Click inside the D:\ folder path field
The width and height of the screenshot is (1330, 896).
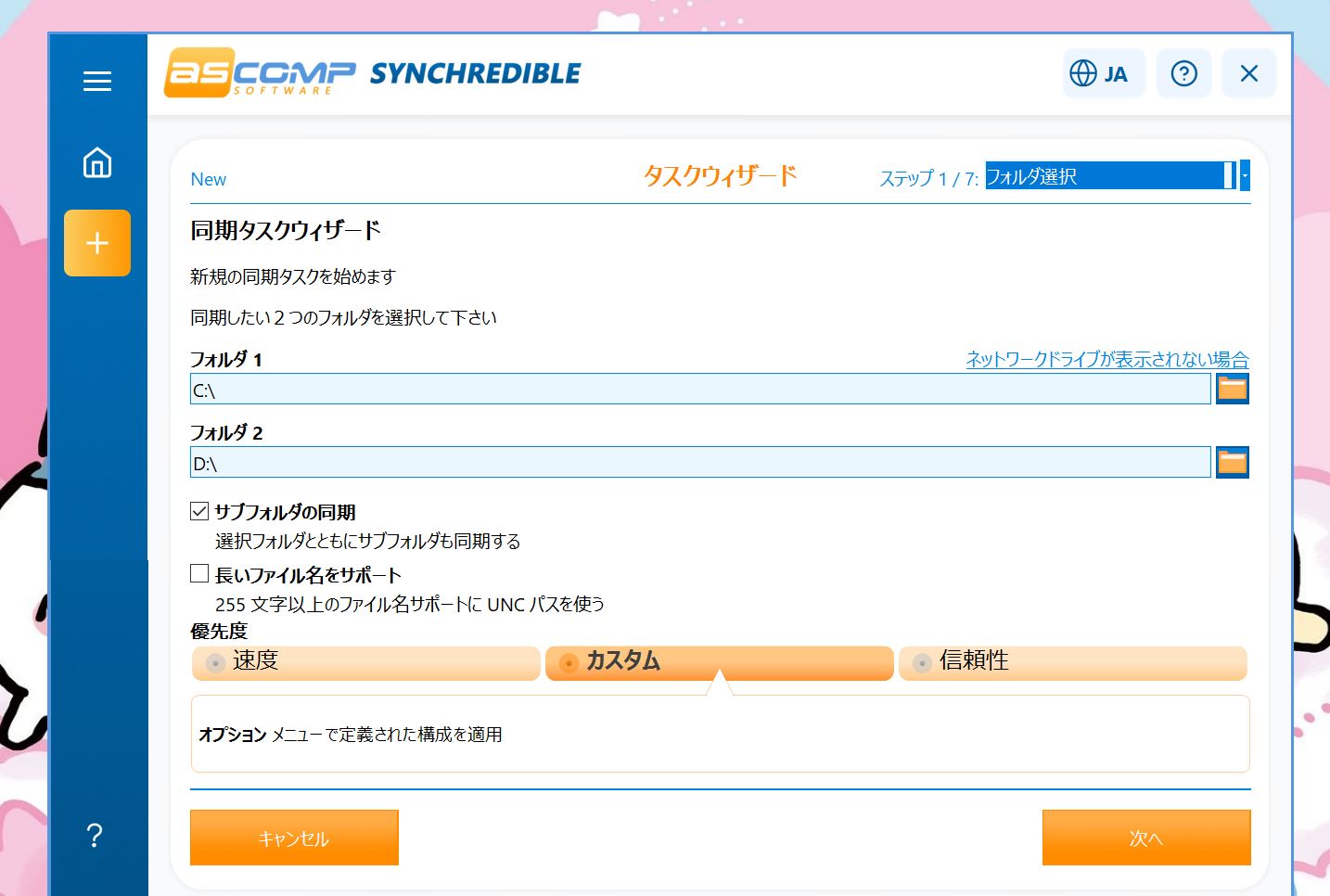tap(696, 462)
